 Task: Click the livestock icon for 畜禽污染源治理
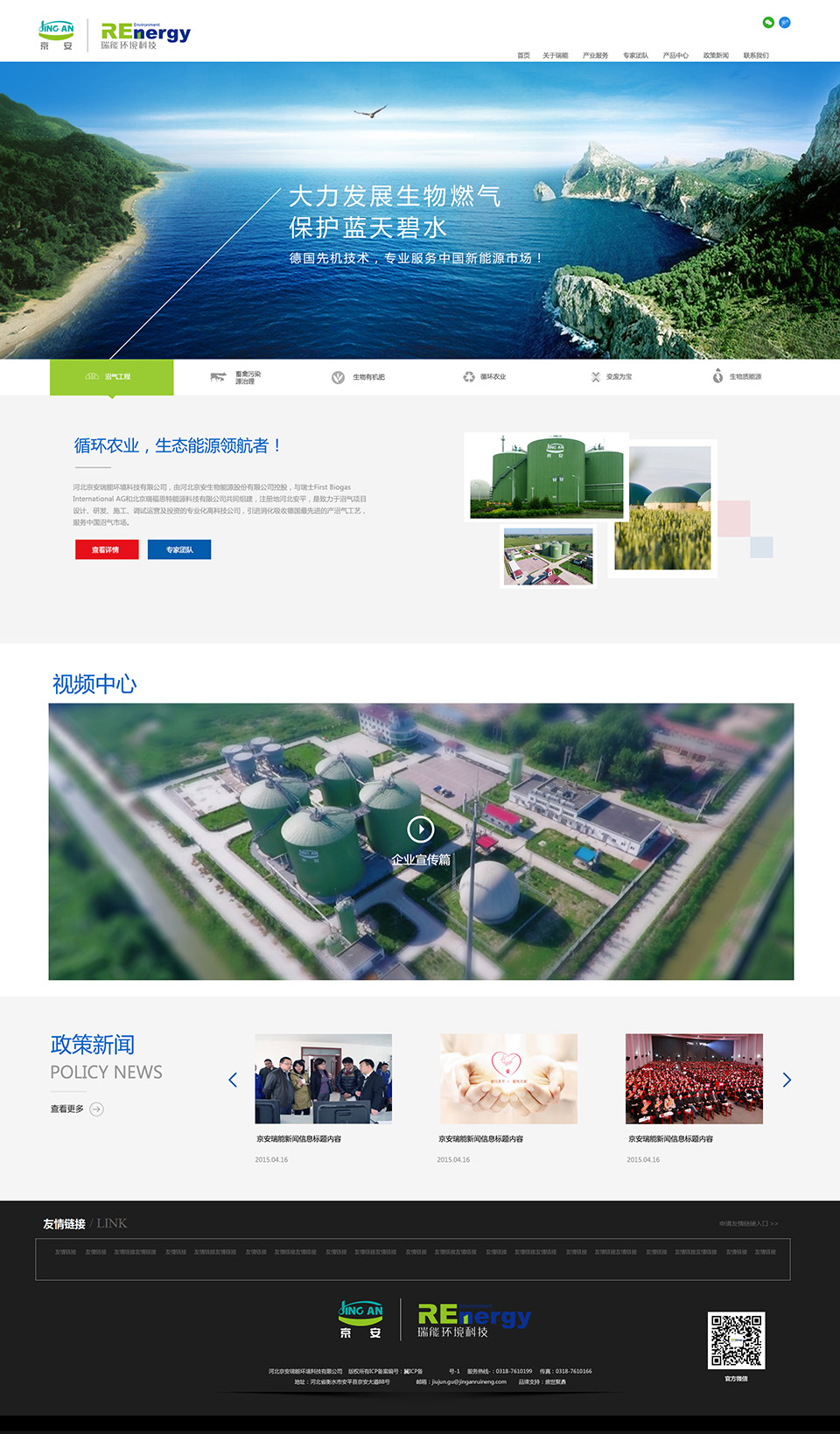[x=218, y=377]
